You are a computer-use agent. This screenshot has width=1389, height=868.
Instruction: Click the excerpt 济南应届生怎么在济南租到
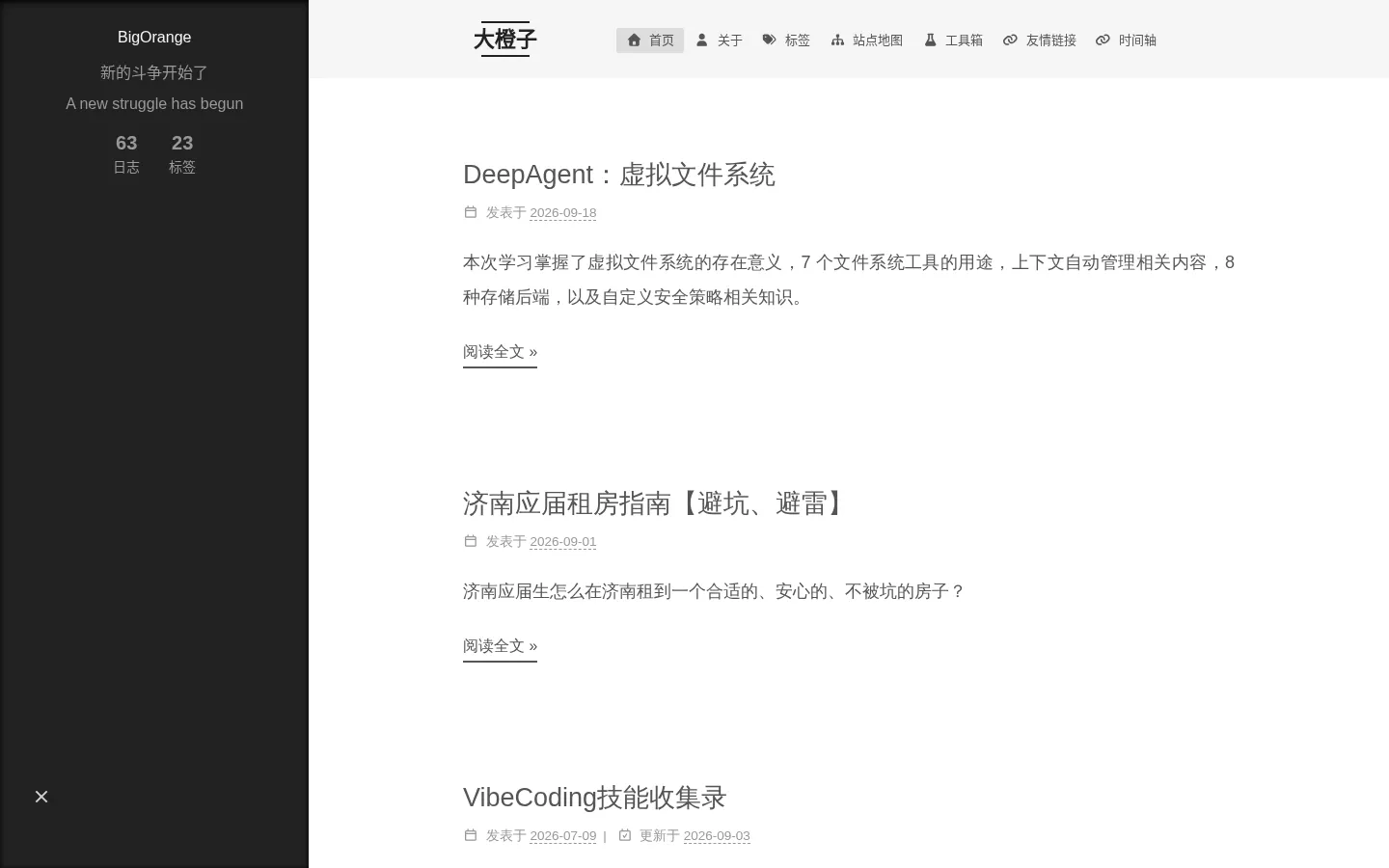(714, 591)
